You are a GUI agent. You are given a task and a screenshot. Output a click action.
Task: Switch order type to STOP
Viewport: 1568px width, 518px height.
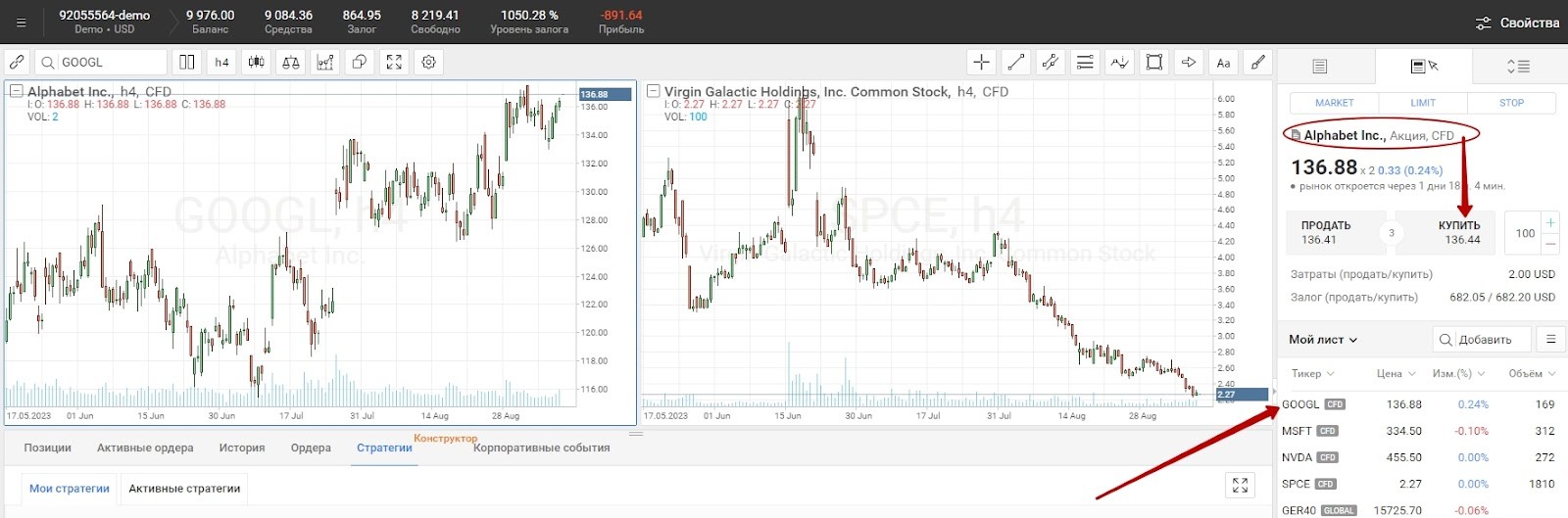(1511, 103)
